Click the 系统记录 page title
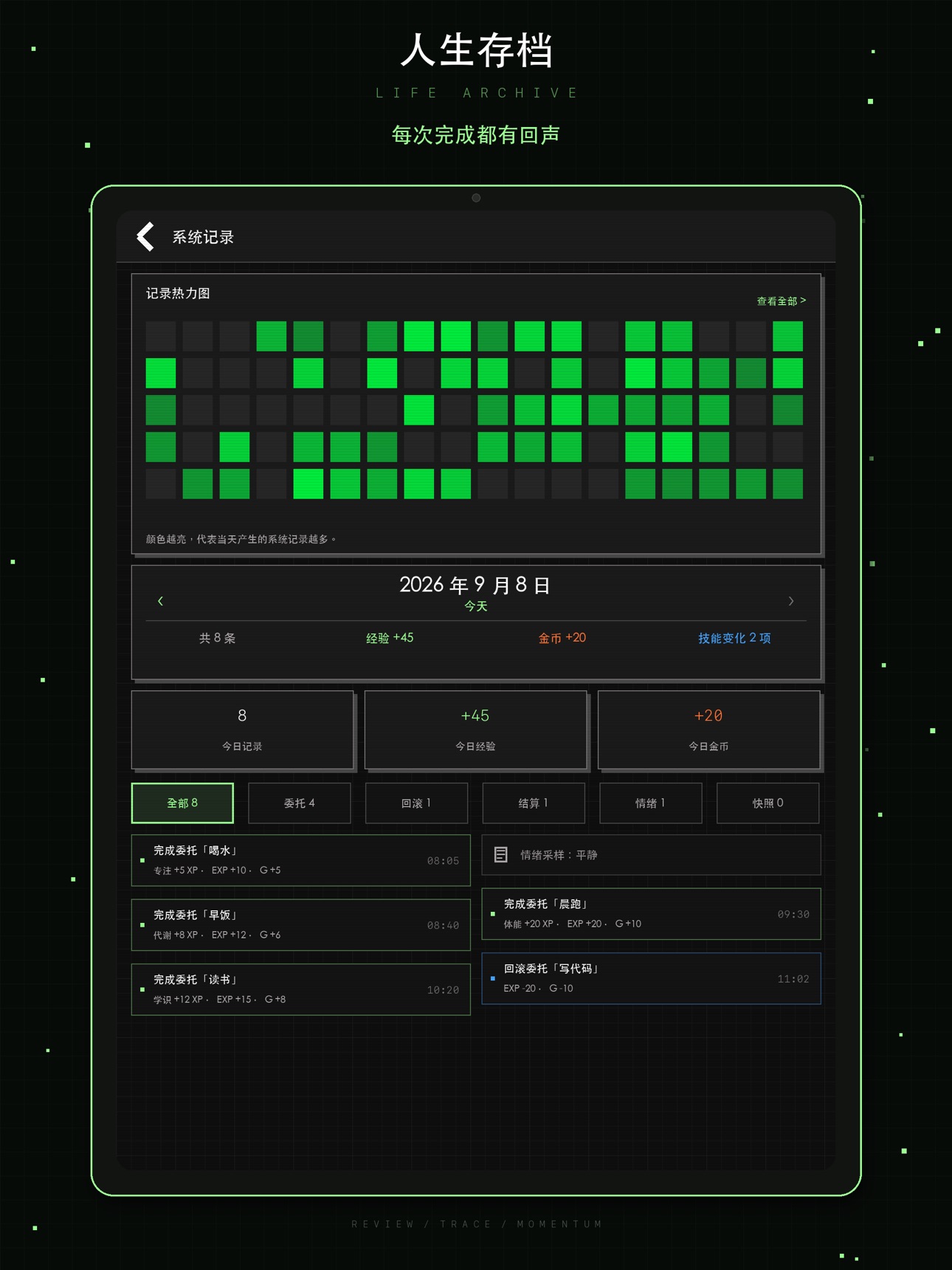 coord(203,237)
